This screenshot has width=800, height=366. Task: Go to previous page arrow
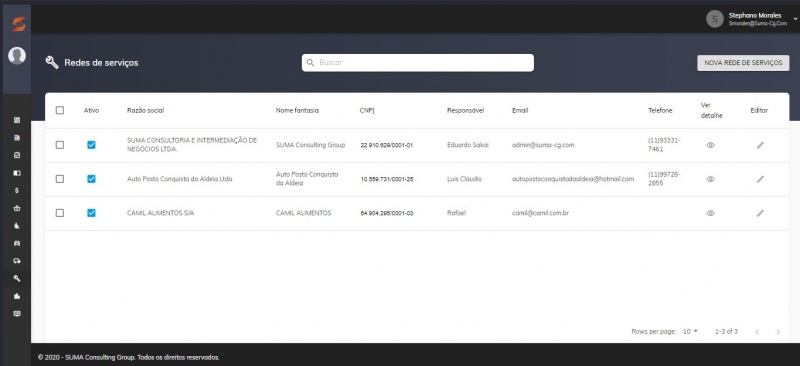click(x=757, y=332)
